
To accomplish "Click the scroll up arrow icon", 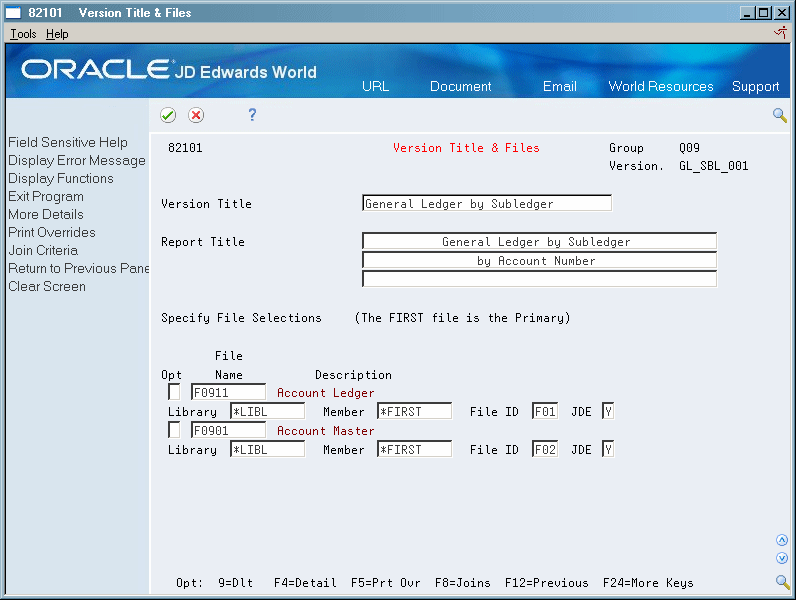I will [x=782, y=540].
